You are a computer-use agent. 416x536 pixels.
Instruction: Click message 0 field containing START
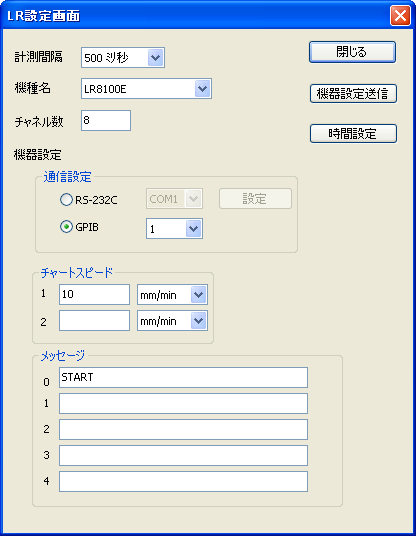click(x=183, y=377)
